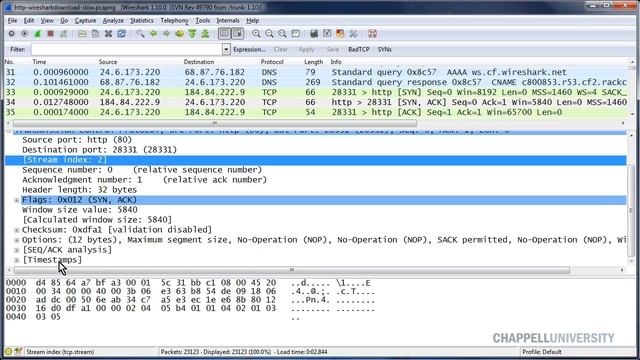Expand the [Timestamps] node
This screenshot has height=360, width=640.
click(x=17, y=260)
